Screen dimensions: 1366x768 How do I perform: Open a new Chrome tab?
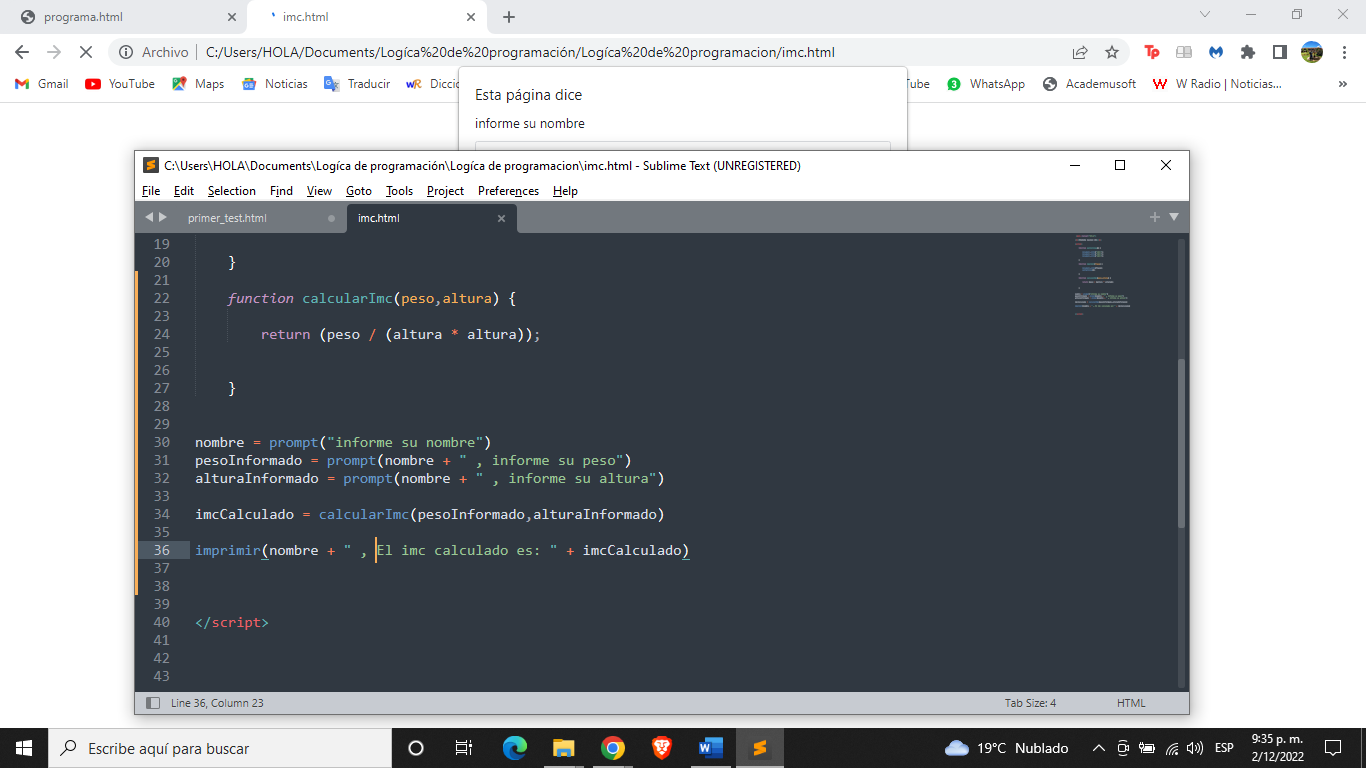coord(509,17)
